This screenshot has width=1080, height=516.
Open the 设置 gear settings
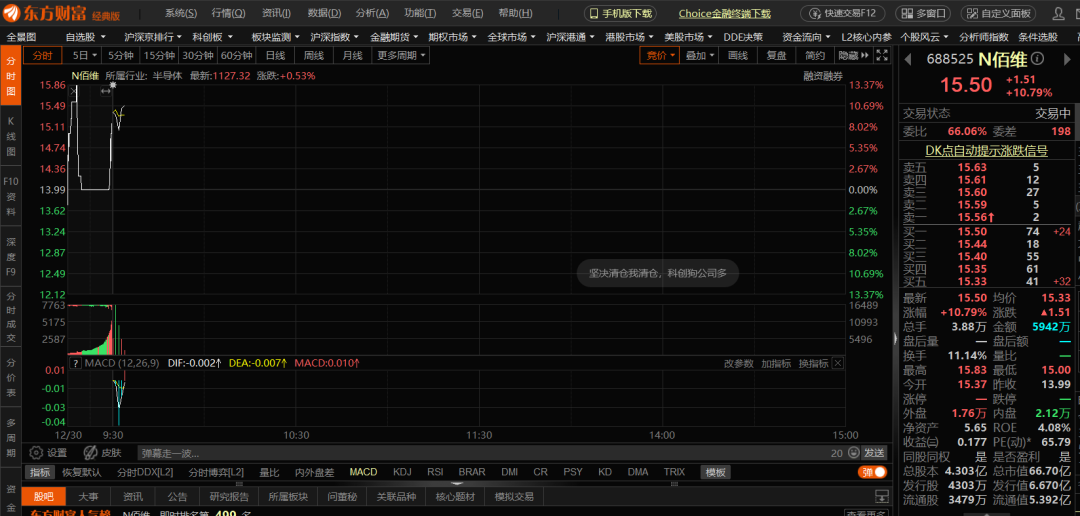pos(48,453)
